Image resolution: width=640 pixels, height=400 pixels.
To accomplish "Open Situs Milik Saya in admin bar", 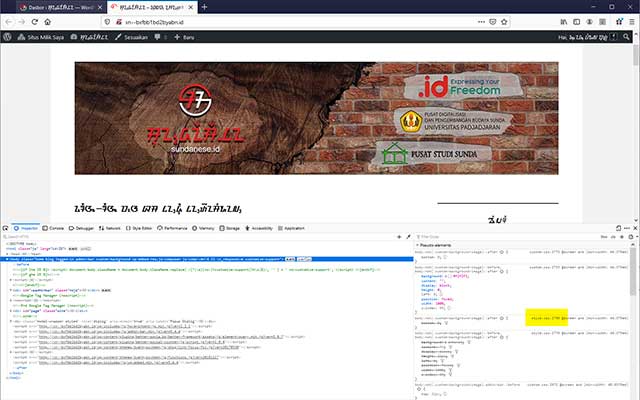I will [x=41, y=37].
